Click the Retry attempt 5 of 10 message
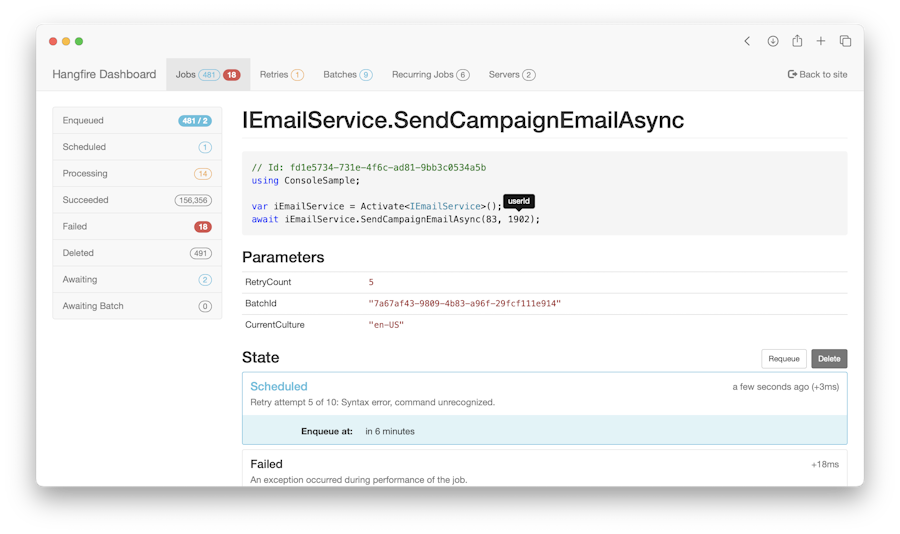Viewport: 900px width, 534px height. pyautogui.click(x=372, y=402)
